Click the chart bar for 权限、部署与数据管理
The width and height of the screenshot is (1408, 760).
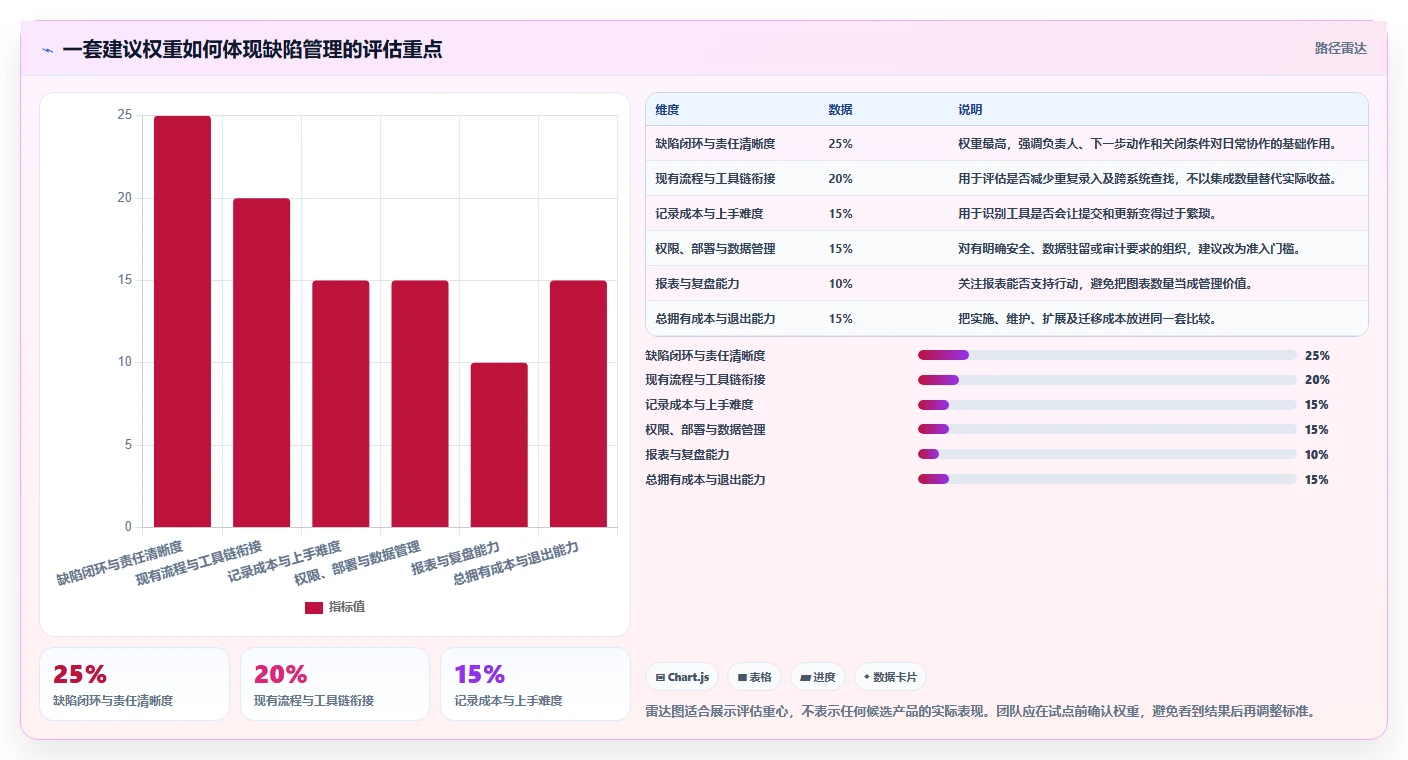(x=420, y=404)
